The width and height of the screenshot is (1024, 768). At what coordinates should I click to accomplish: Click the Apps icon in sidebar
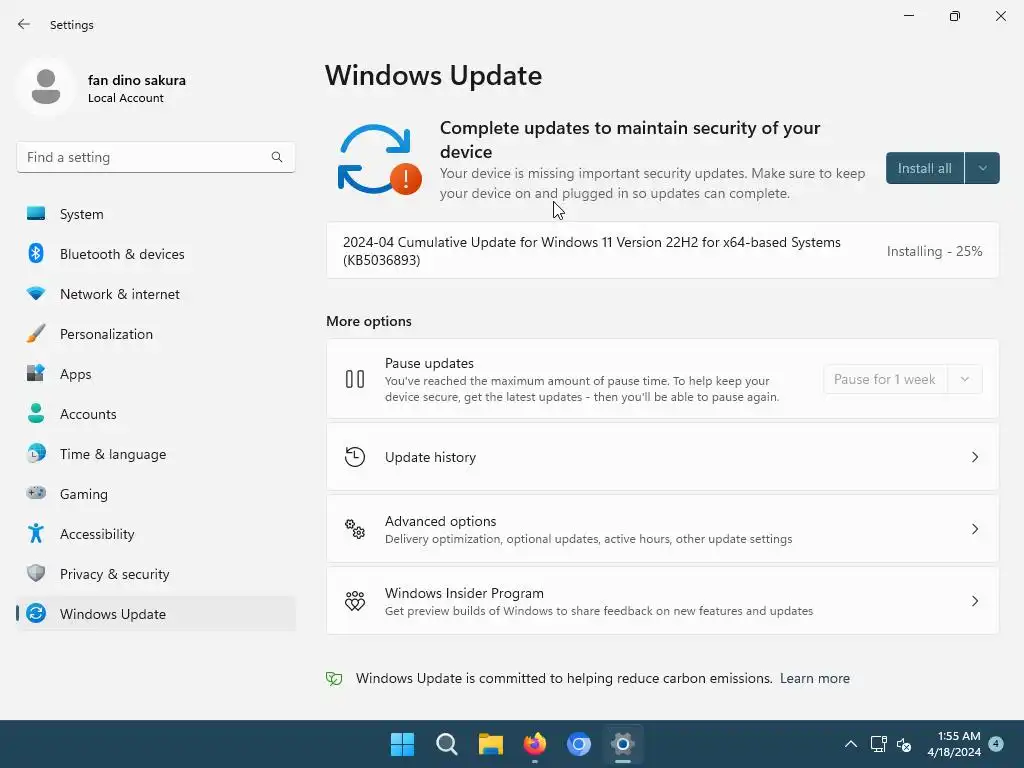36,374
